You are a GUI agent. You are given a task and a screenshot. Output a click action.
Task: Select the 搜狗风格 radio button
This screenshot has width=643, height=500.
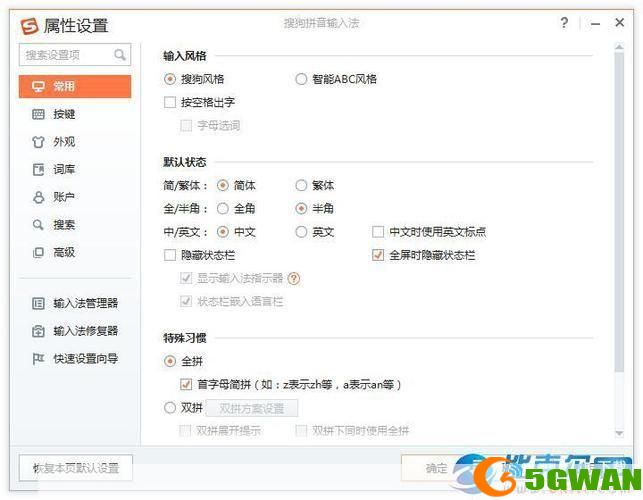click(170, 79)
